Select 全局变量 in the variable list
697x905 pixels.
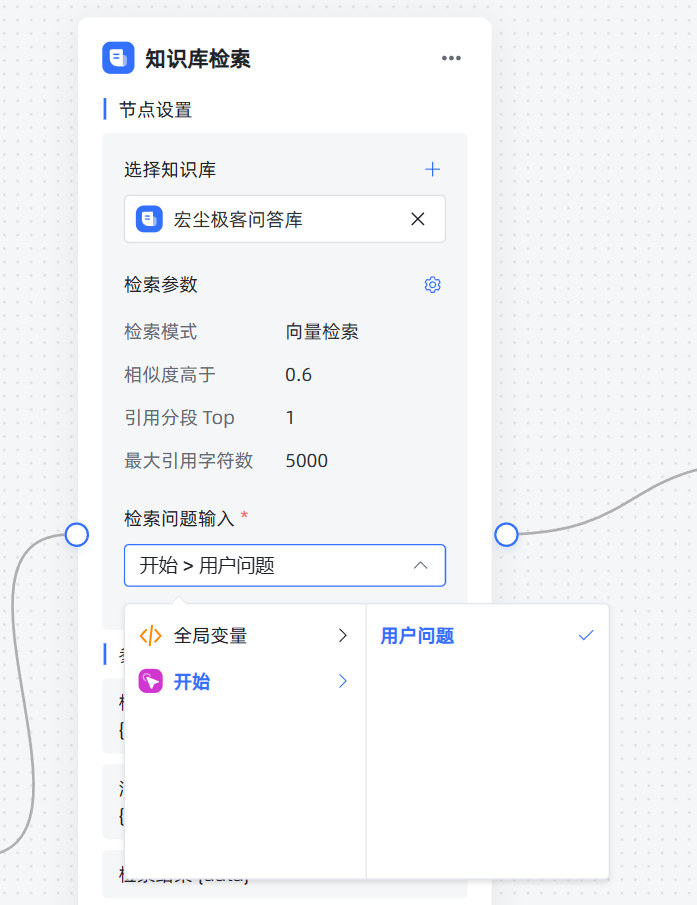[210, 635]
